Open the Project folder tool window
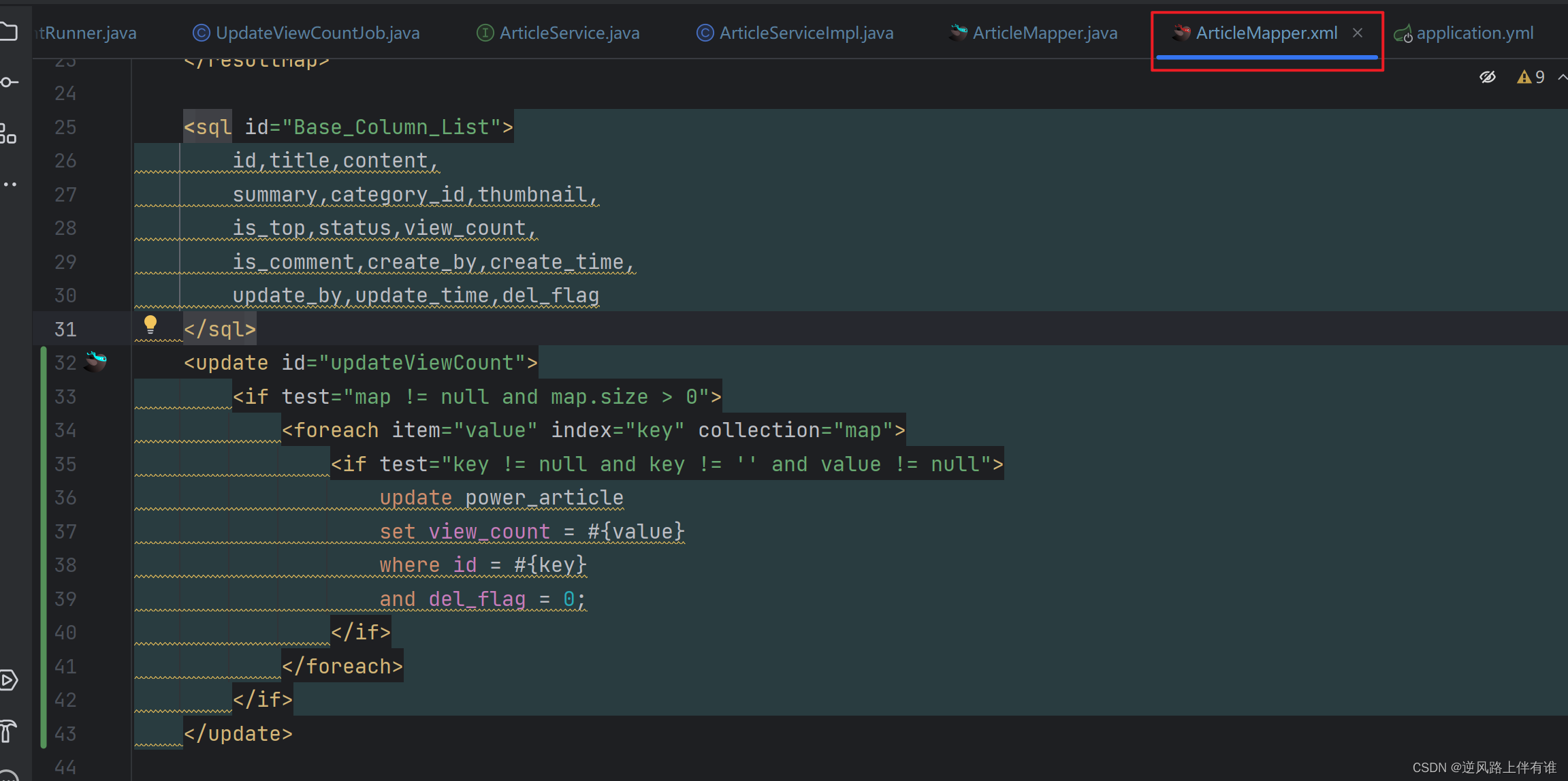Image resolution: width=1568 pixels, height=781 pixels. [x=8, y=32]
